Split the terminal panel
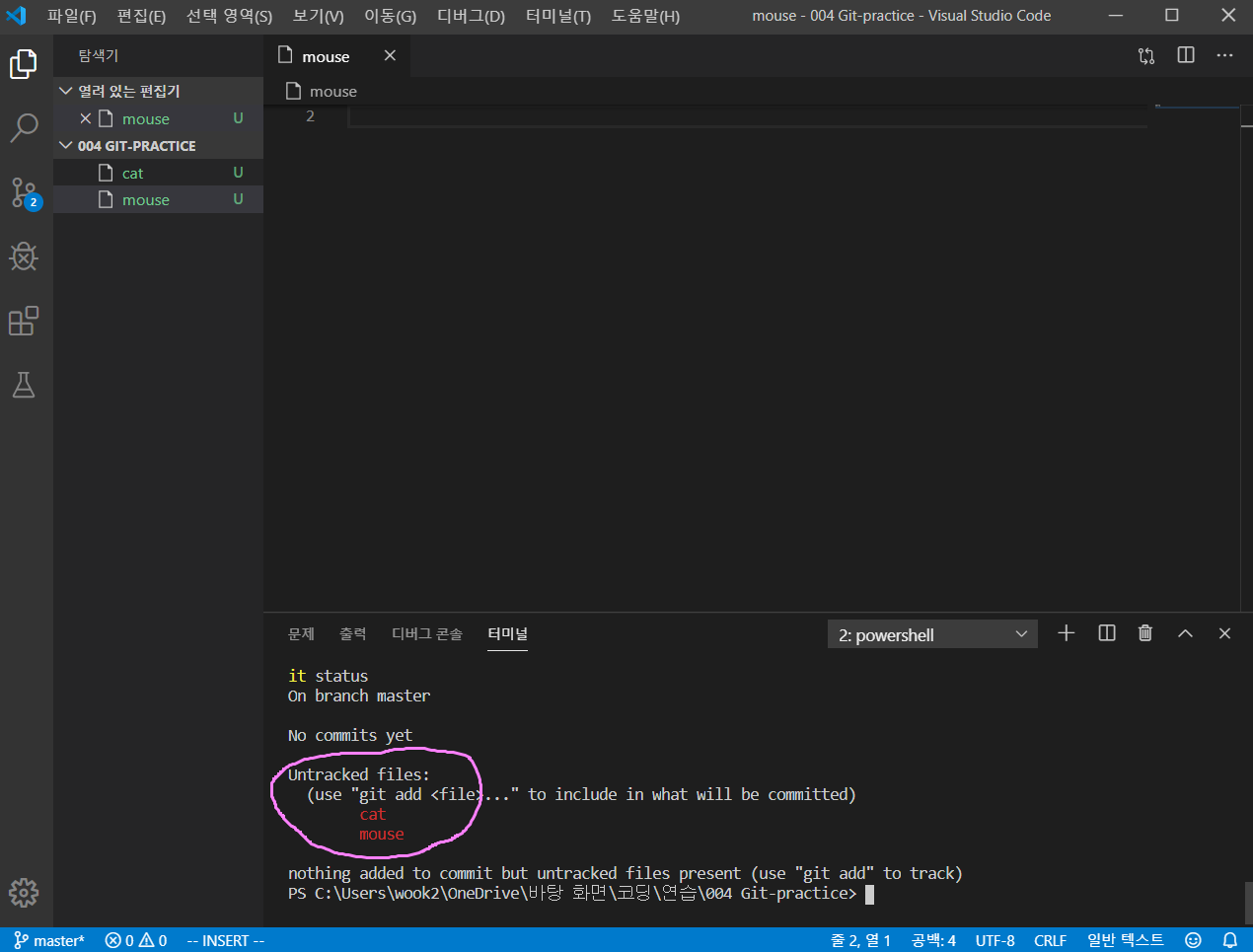The width and height of the screenshot is (1253, 952). (x=1107, y=633)
